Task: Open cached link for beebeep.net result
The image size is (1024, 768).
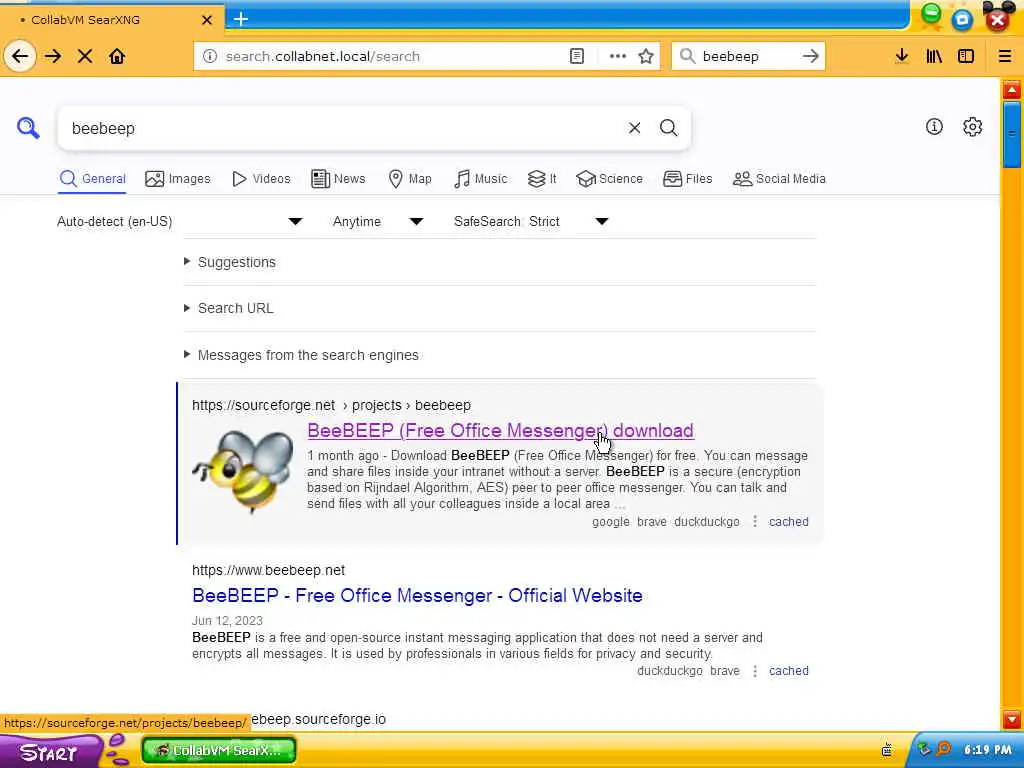Action: pos(788,671)
